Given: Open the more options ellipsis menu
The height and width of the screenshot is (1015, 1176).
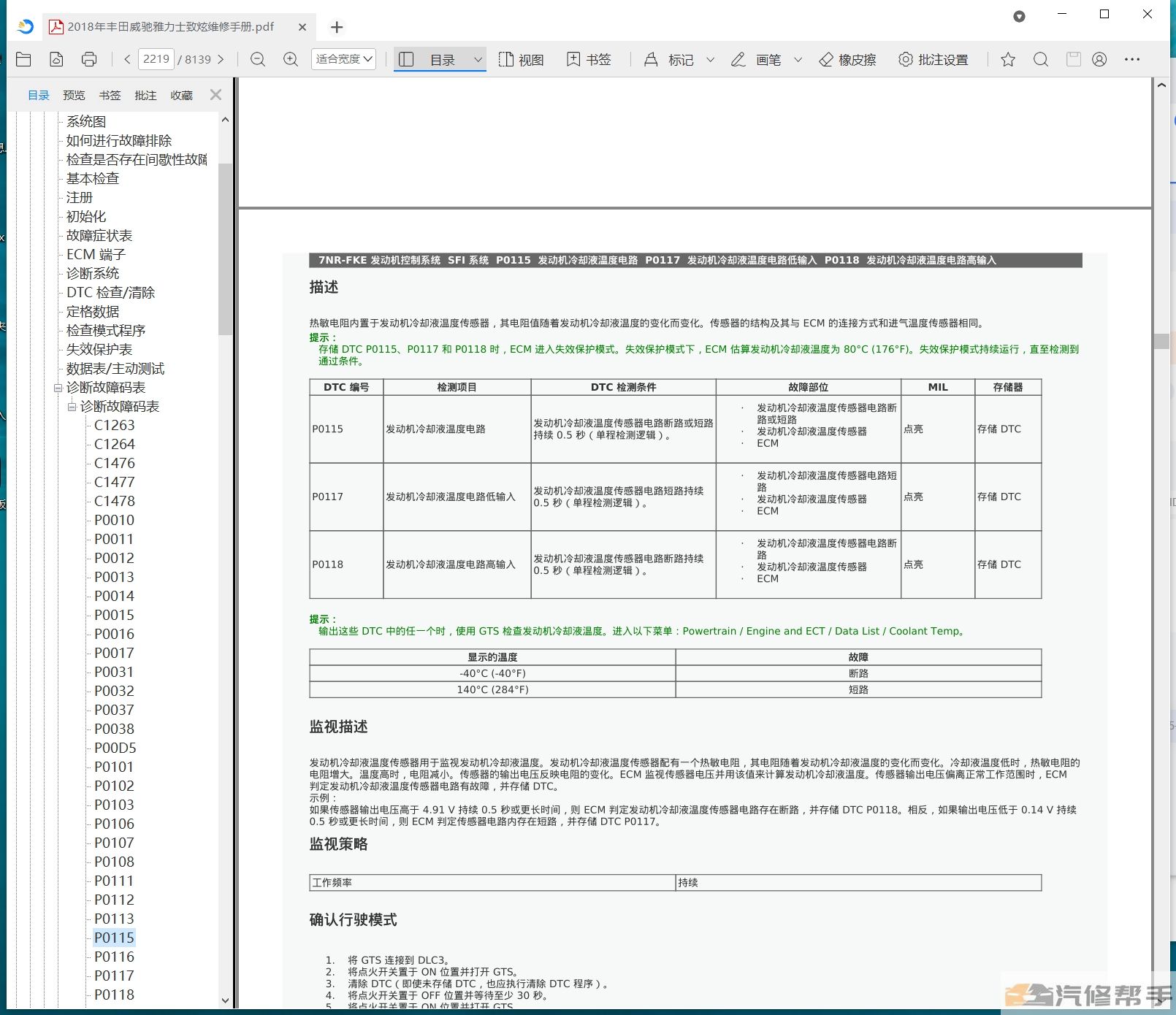Looking at the screenshot, I should pyautogui.click(x=1132, y=59).
